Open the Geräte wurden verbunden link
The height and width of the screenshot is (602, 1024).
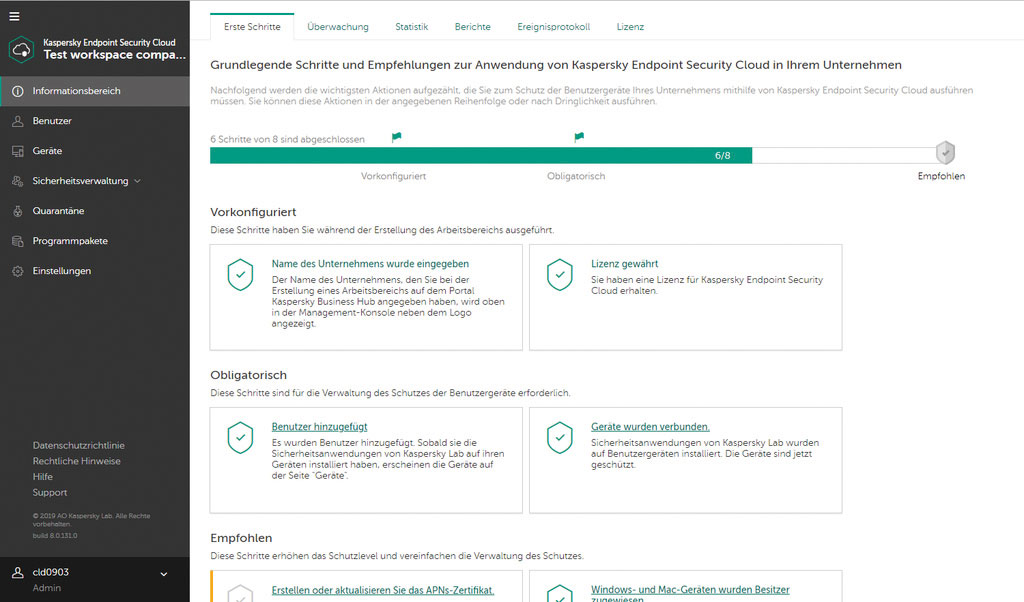tap(650, 427)
